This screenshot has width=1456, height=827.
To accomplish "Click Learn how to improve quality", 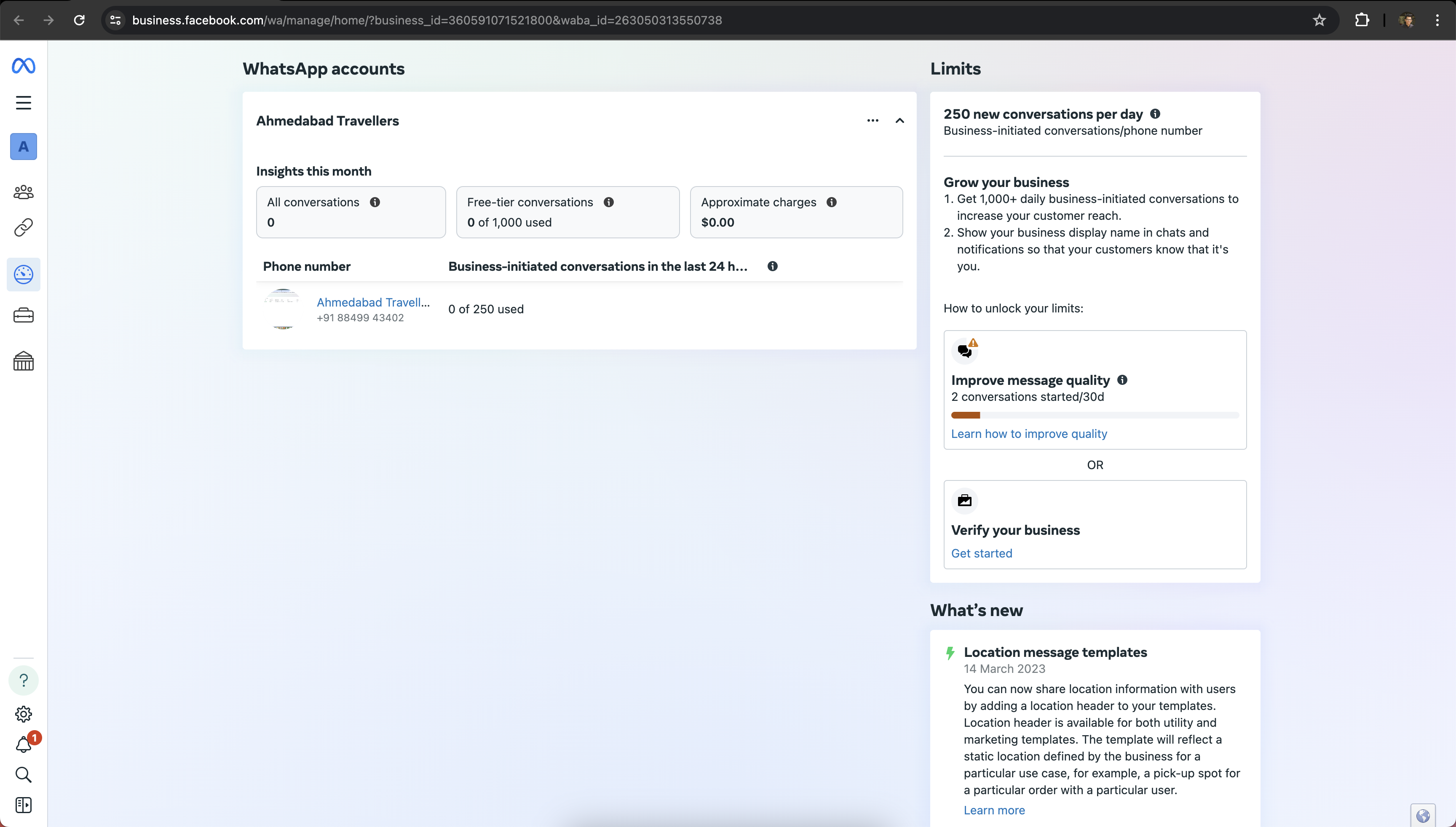I will coord(1029,434).
